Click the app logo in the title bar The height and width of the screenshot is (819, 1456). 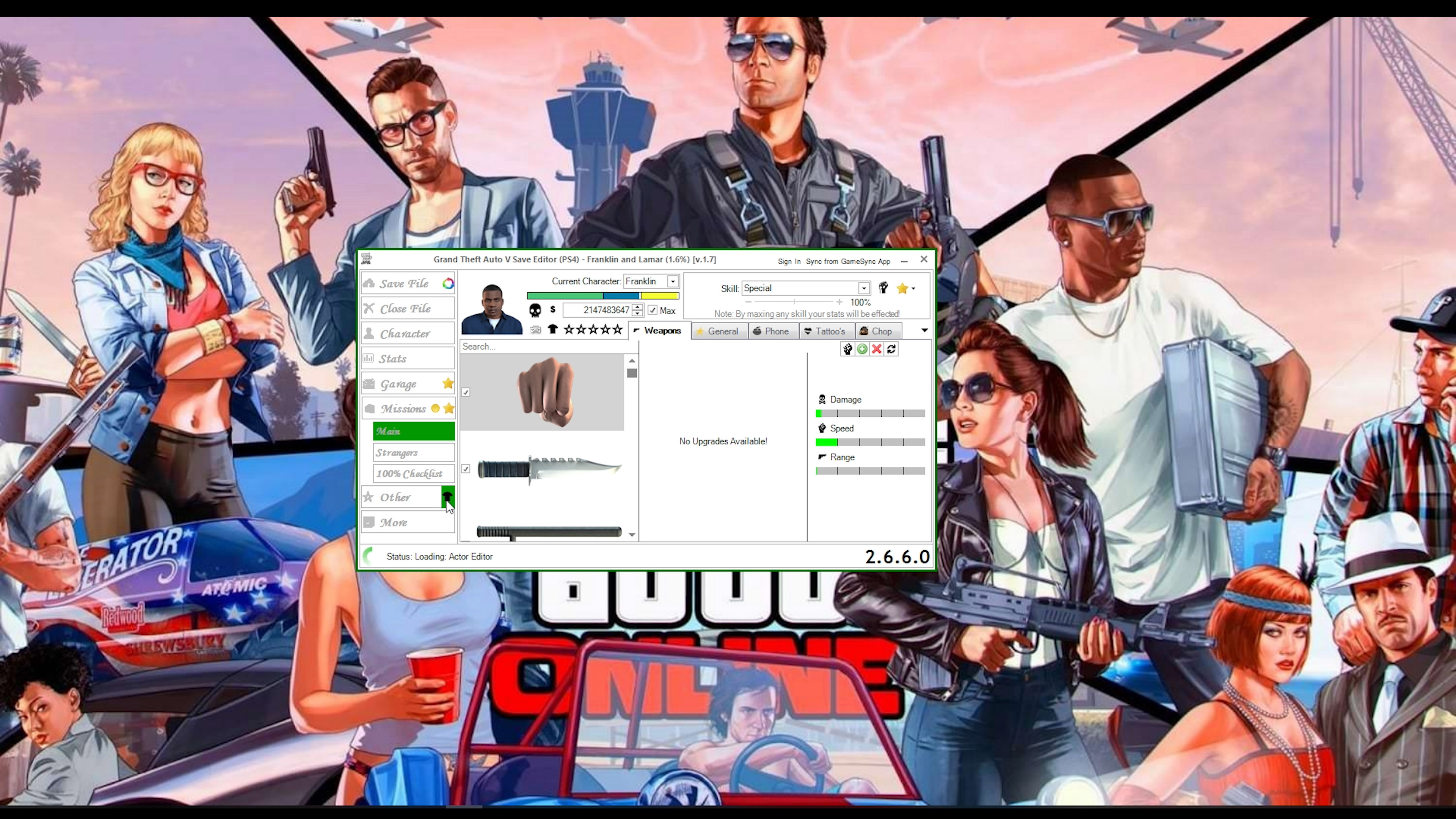pyautogui.click(x=366, y=259)
